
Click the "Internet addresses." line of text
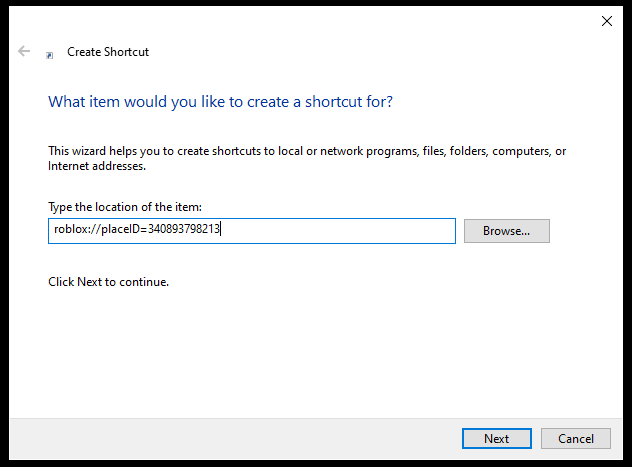(97, 166)
